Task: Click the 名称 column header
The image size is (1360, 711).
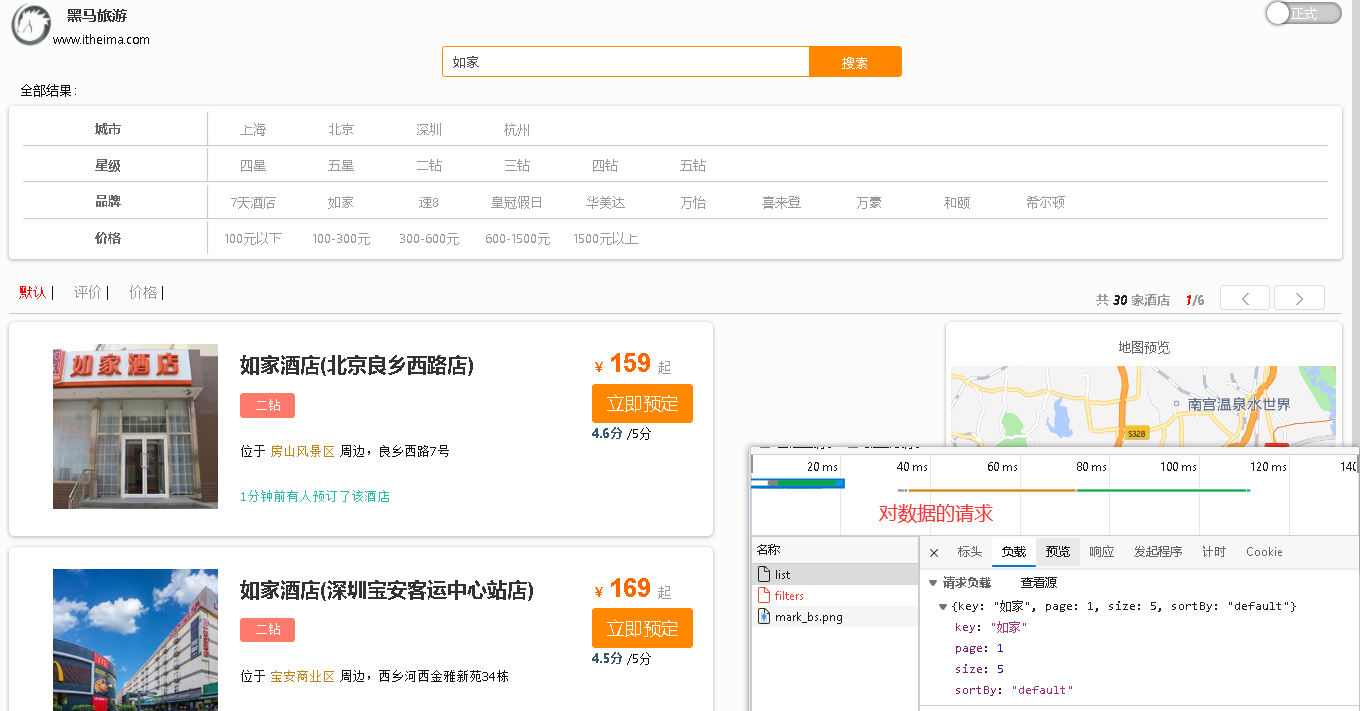Action: (x=768, y=550)
